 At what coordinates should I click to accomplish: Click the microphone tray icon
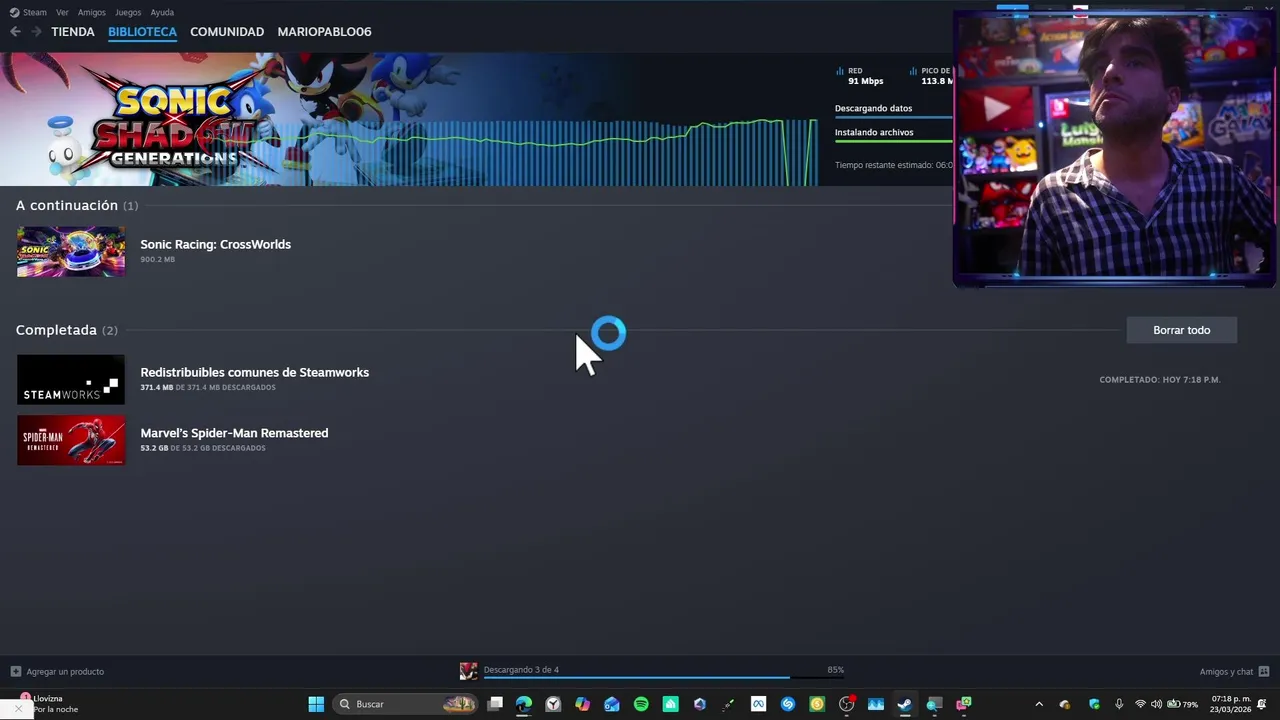click(1119, 704)
